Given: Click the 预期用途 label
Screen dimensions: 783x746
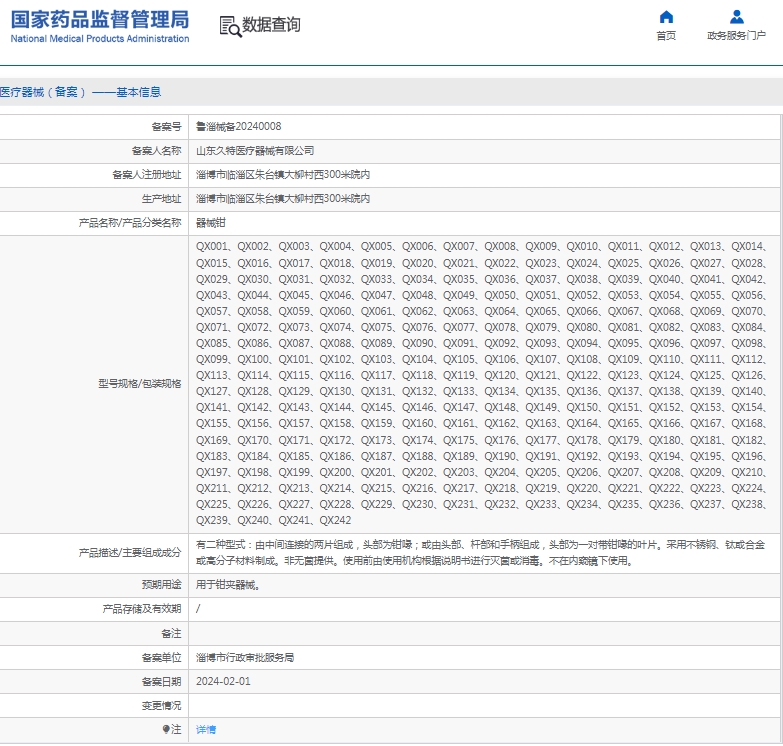Looking at the screenshot, I should click(x=161, y=585).
